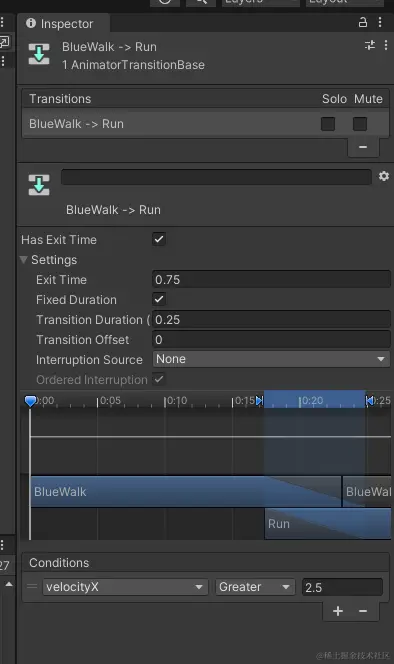Click the condition threshold field 2.5

(x=342, y=587)
